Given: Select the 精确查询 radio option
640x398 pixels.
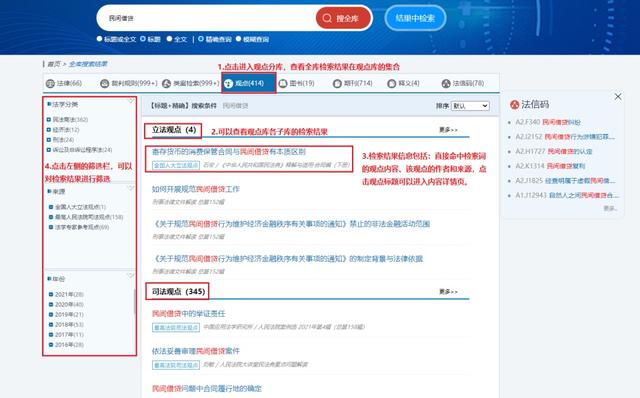Looking at the screenshot, I should coord(201,39).
